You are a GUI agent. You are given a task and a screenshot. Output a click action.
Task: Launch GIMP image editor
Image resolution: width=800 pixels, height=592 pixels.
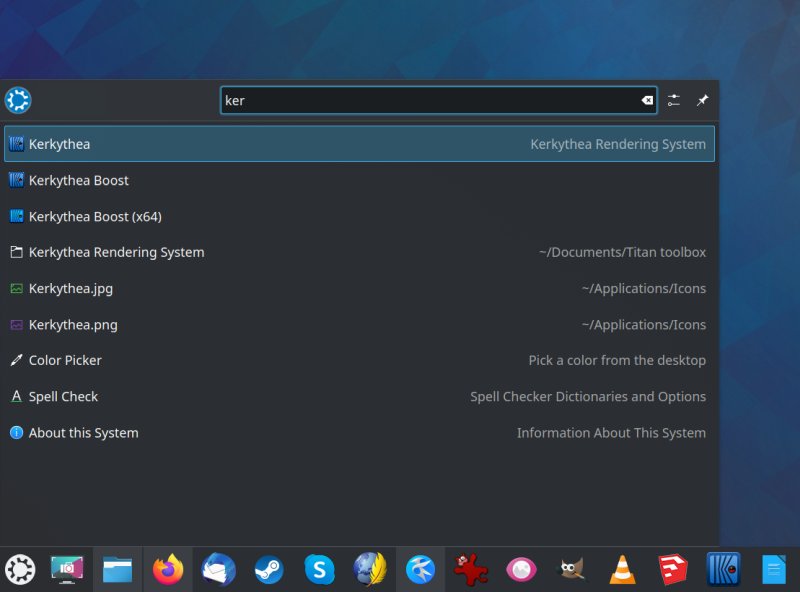571,570
